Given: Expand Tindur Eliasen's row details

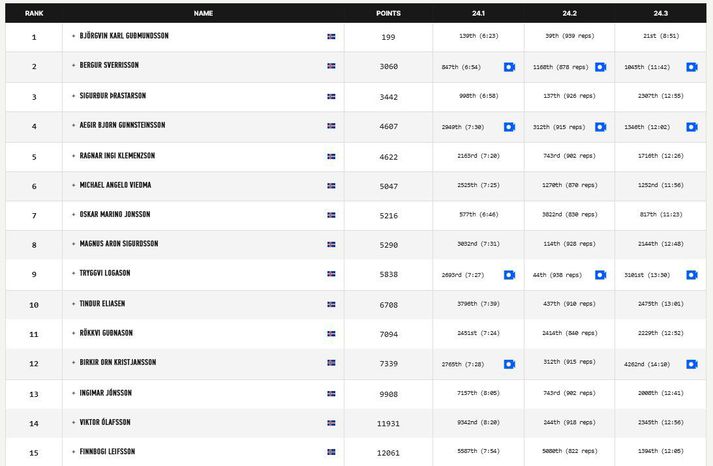Looking at the screenshot, I should pos(73,304).
